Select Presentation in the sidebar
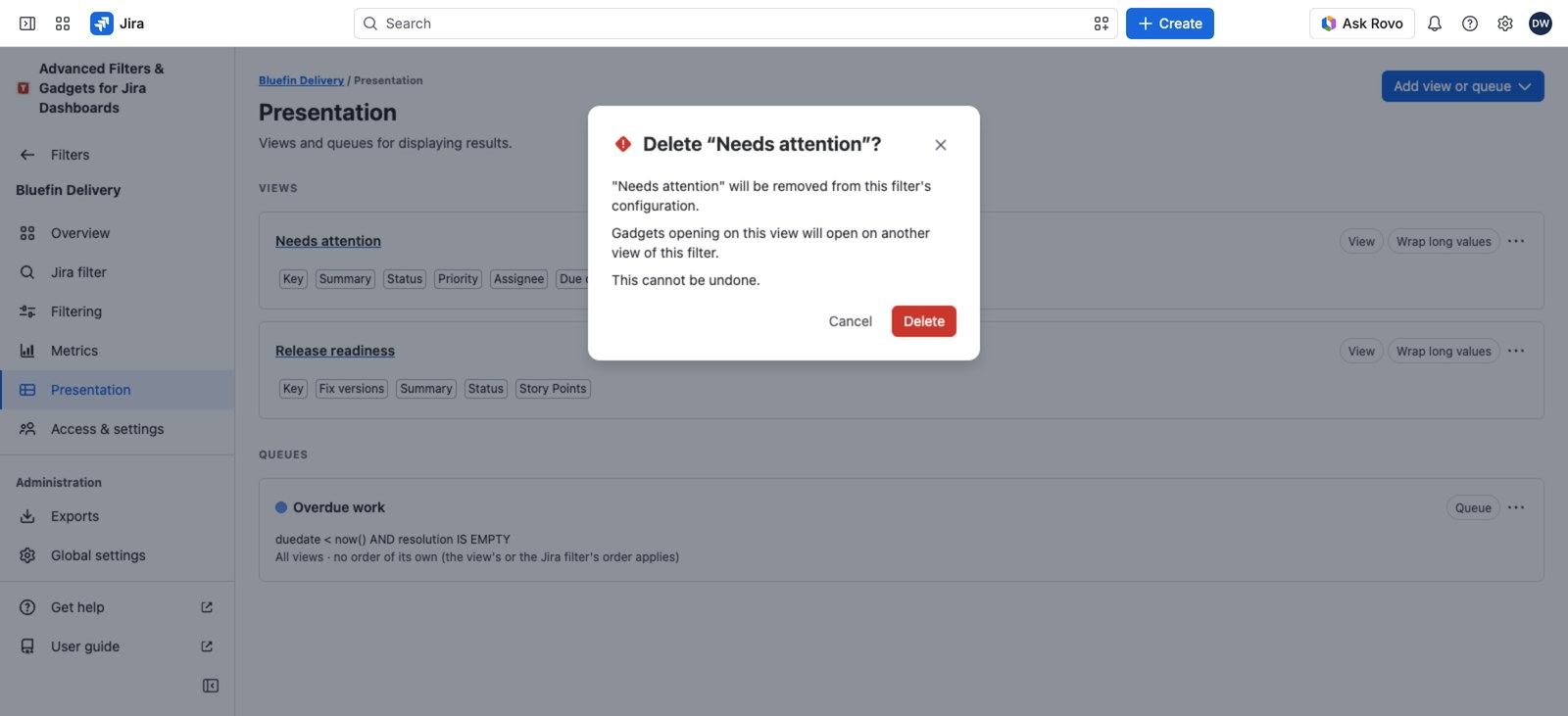 point(118,390)
